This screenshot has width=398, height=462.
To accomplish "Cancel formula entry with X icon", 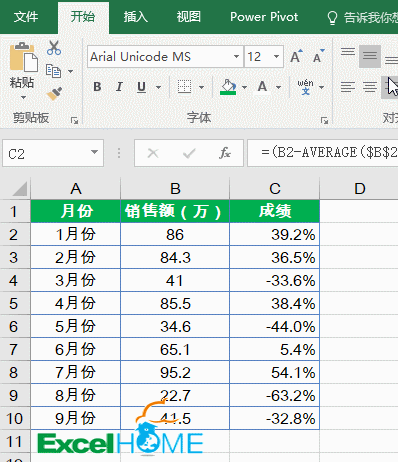I will click(x=153, y=153).
